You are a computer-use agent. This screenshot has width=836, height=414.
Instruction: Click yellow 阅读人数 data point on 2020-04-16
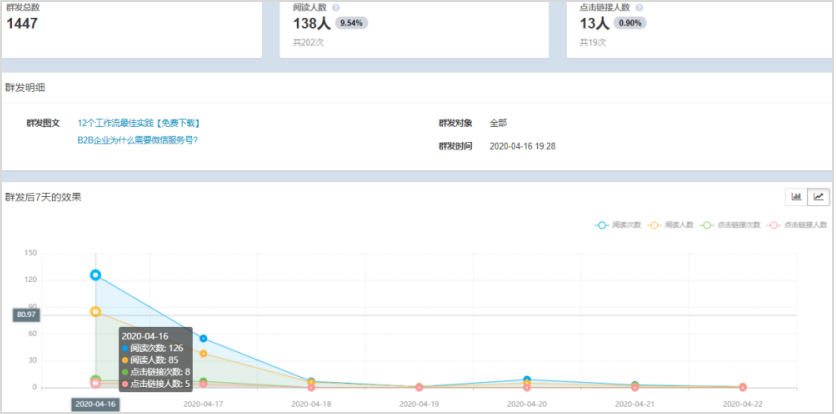tap(96, 311)
